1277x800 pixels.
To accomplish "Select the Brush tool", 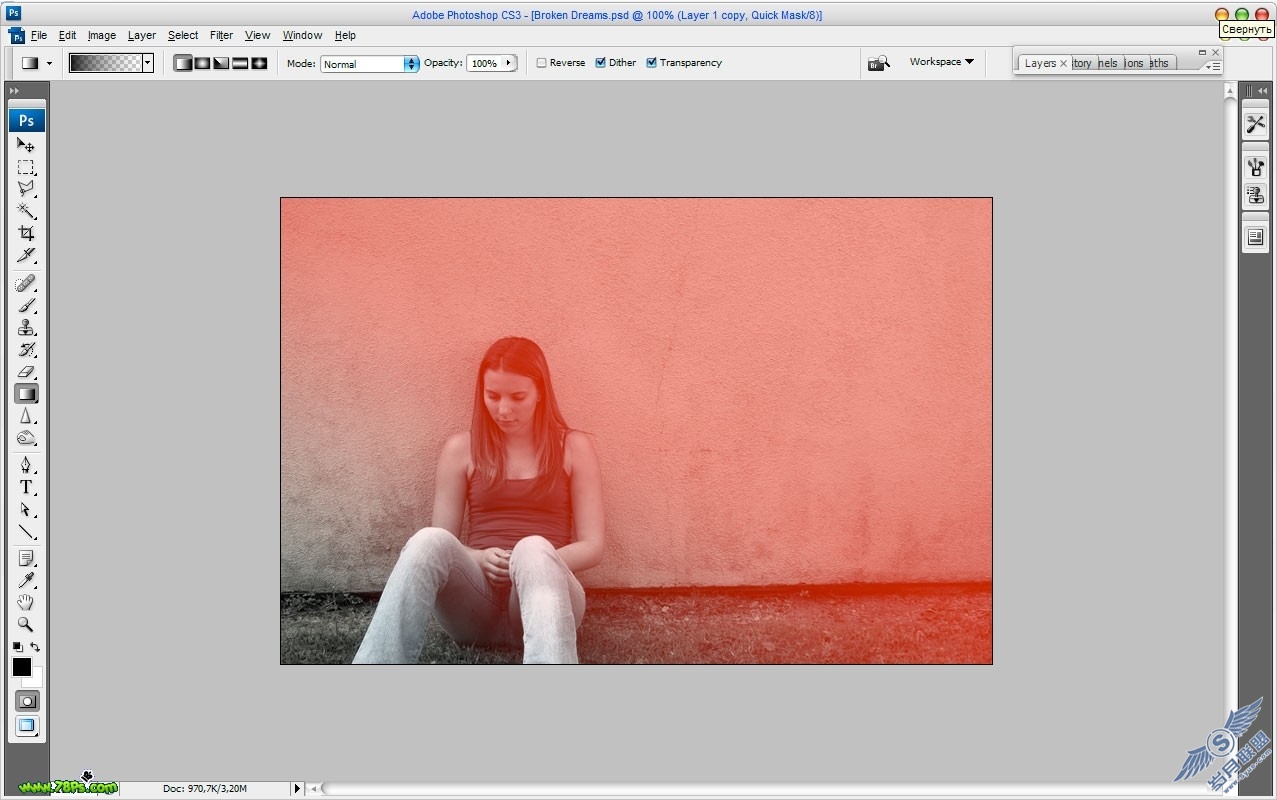I will pyautogui.click(x=26, y=306).
